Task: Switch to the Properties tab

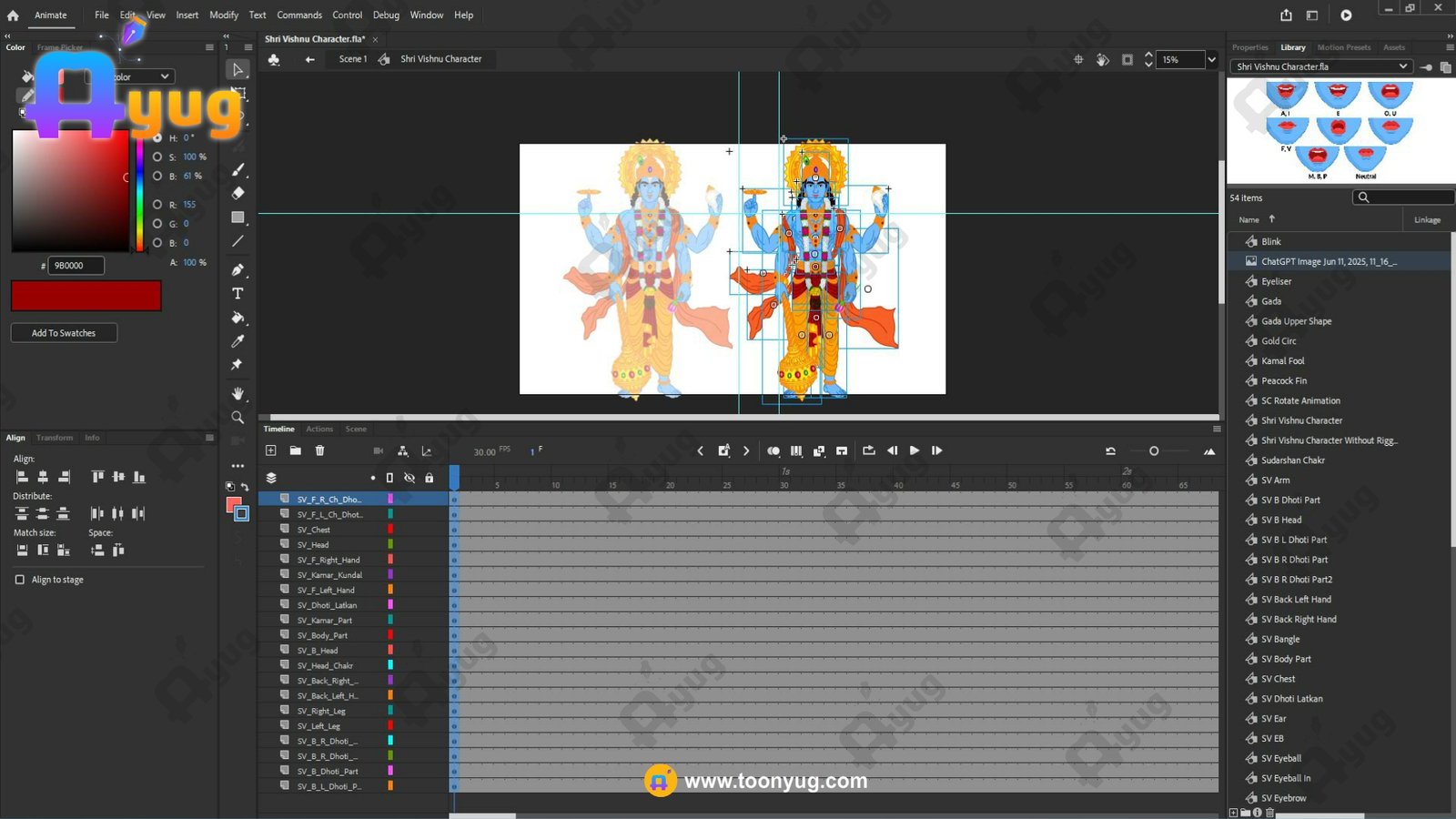Action: click(x=1249, y=47)
